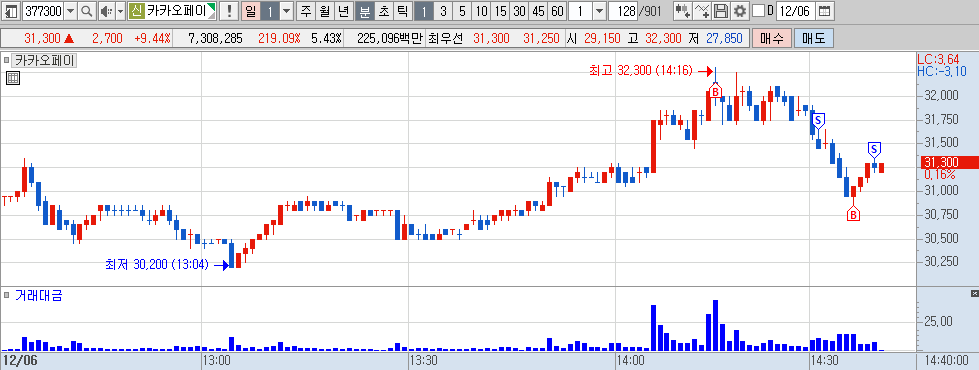Select the 틱 (tick) chart period
The image size is (979, 370).
tap(403, 11)
